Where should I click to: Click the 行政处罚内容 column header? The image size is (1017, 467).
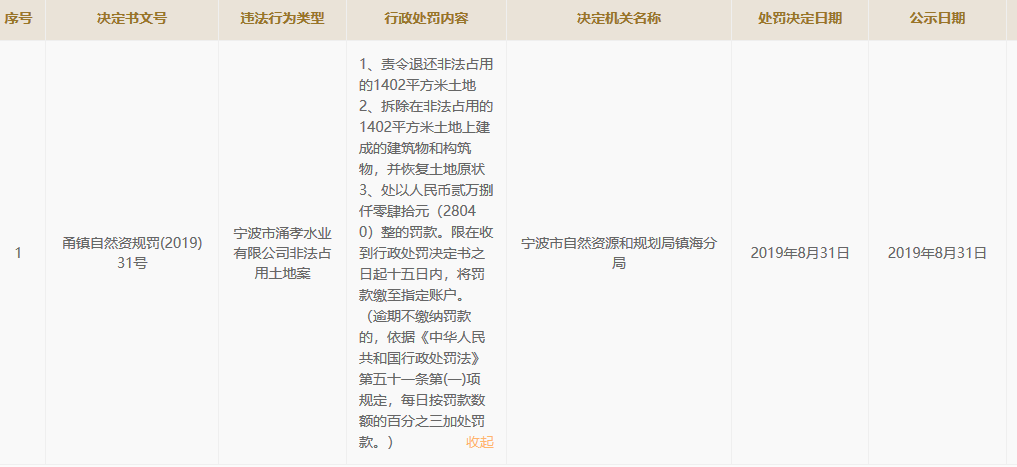tap(426, 19)
